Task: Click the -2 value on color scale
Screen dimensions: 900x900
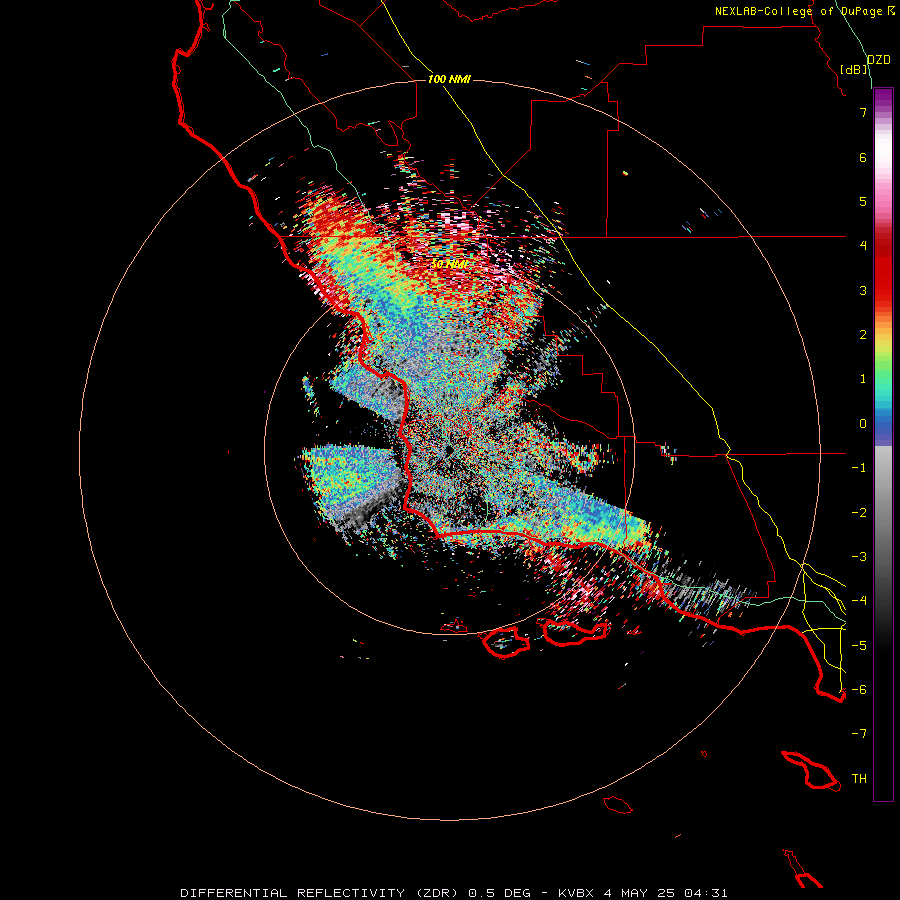Action: [x=859, y=513]
